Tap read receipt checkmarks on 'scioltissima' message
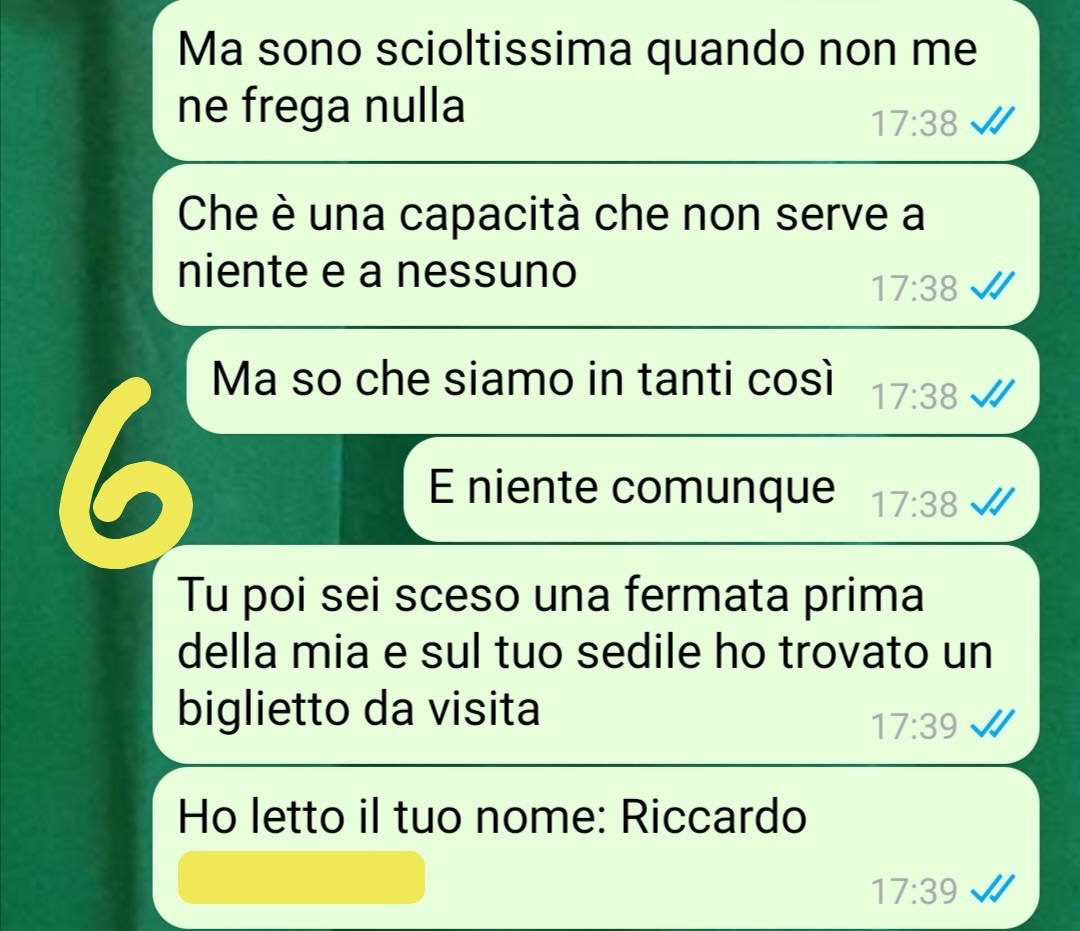The width and height of the screenshot is (1080, 931). coord(993,123)
